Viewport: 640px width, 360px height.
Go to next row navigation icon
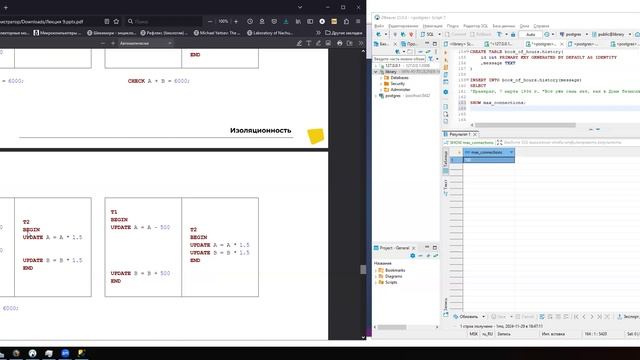[x=592, y=317]
